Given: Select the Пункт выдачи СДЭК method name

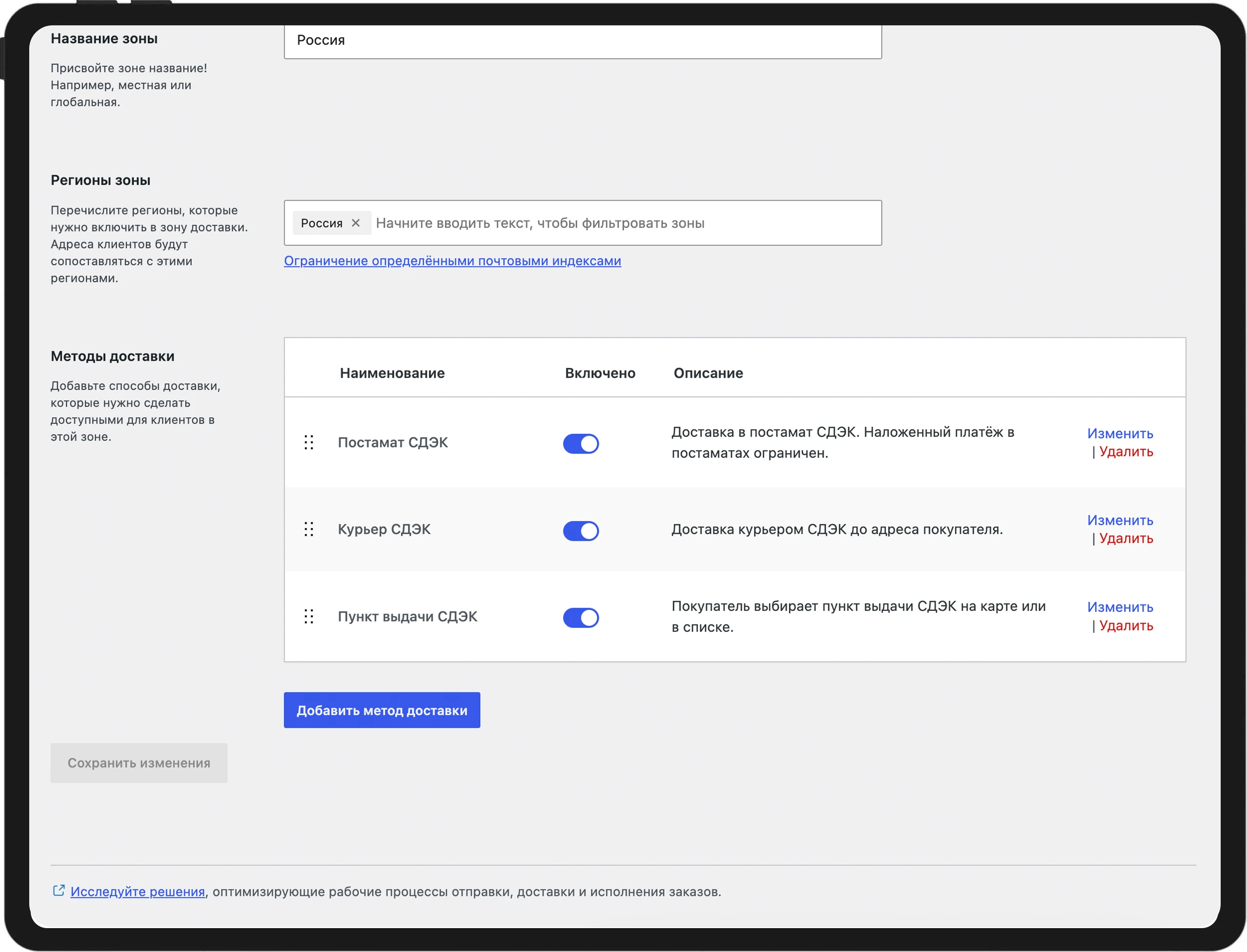Looking at the screenshot, I should tap(407, 616).
